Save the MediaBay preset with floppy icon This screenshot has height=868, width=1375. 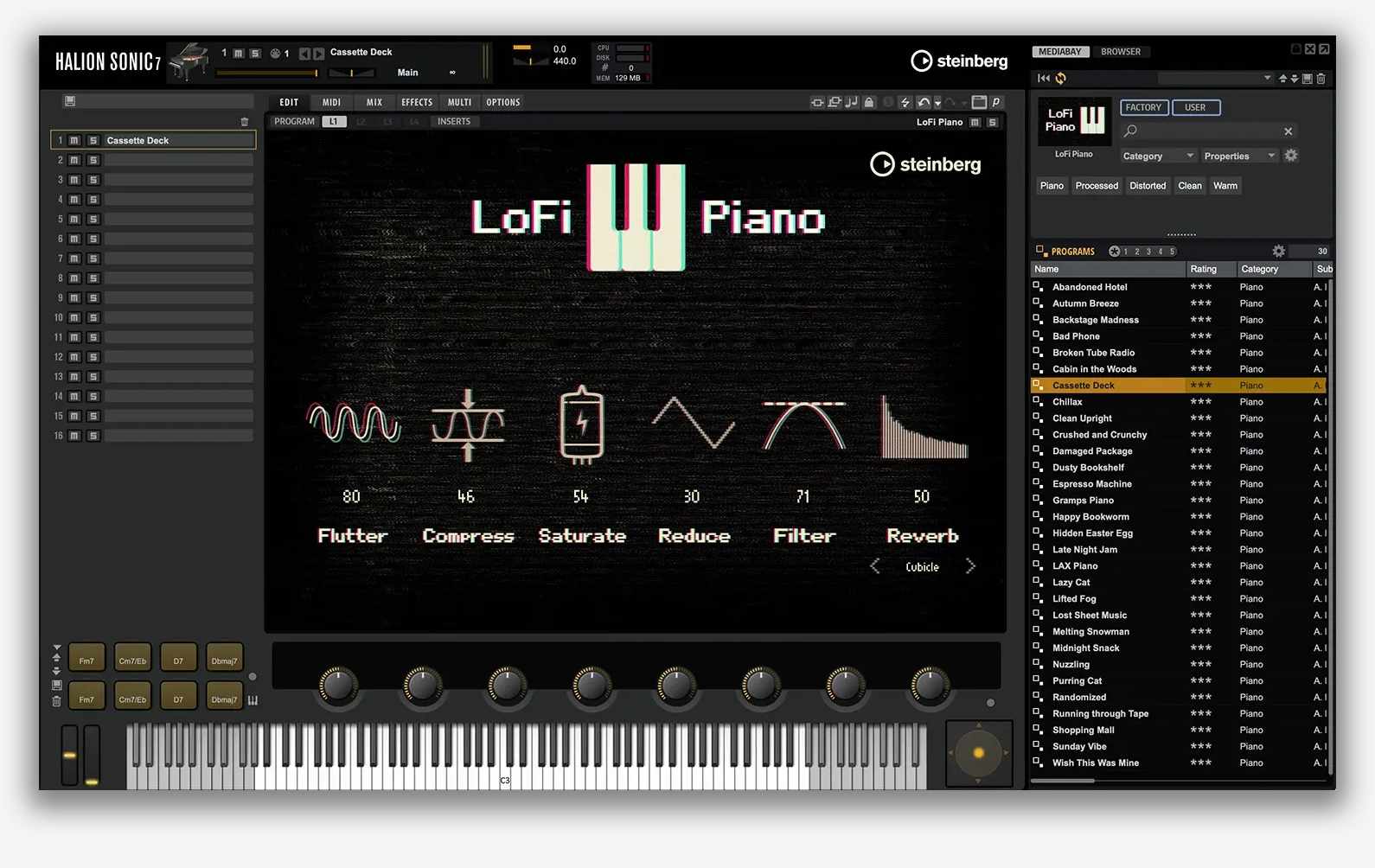click(x=1308, y=79)
